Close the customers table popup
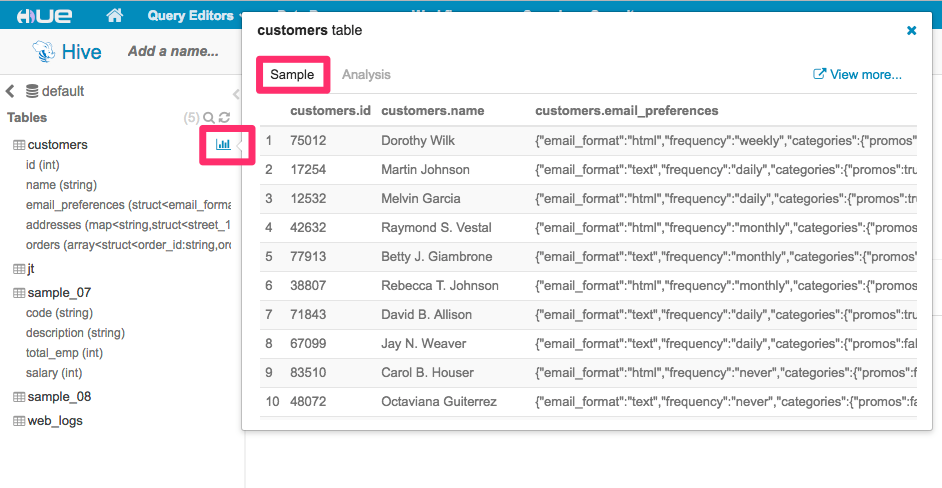The height and width of the screenshot is (488, 942). (911, 31)
